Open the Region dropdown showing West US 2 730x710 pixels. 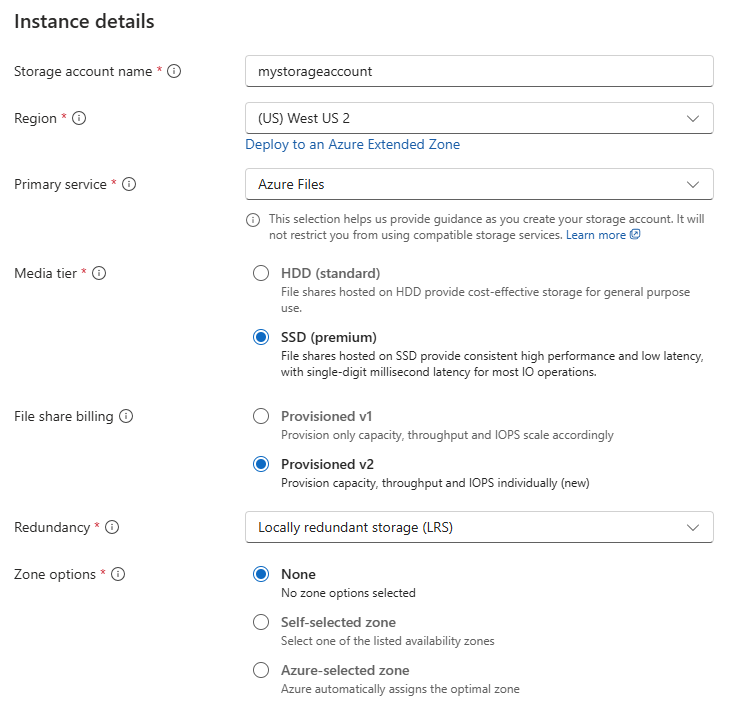pyautogui.click(x=479, y=118)
